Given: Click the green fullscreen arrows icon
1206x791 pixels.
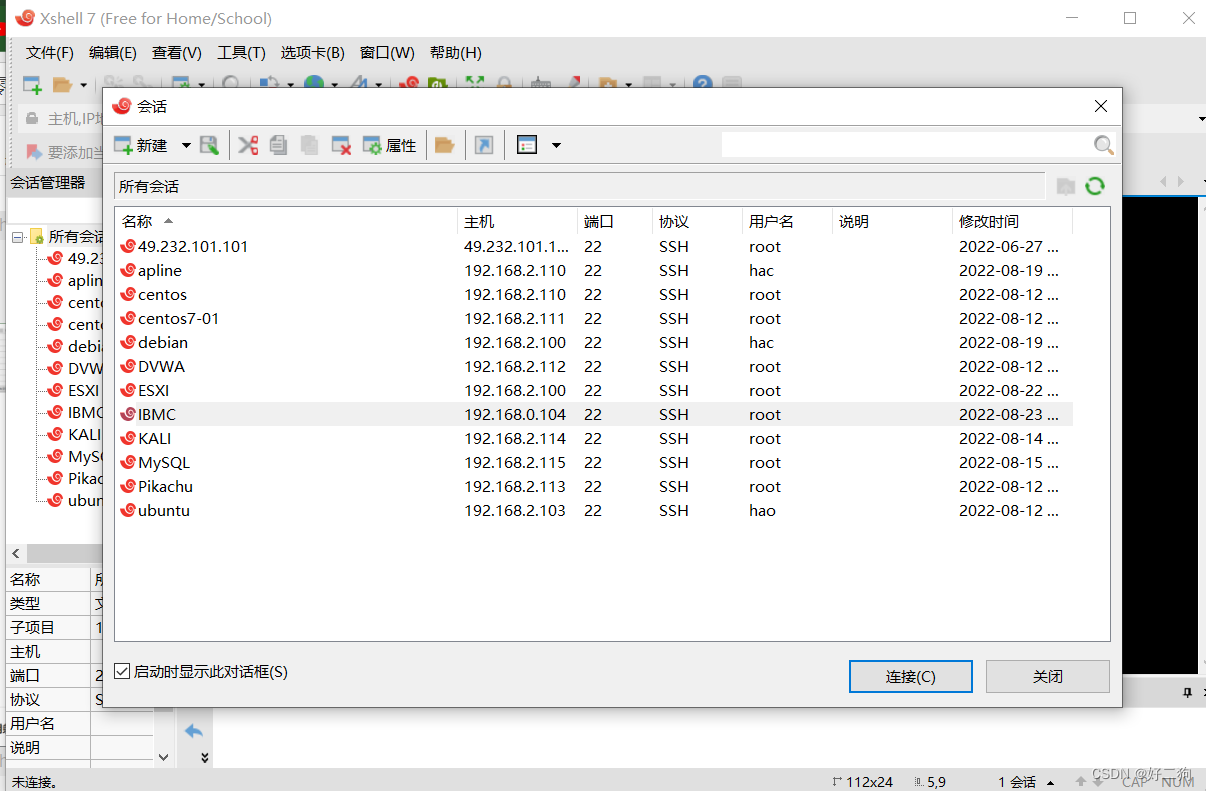Looking at the screenshot, I should click(x=475, y=85).
